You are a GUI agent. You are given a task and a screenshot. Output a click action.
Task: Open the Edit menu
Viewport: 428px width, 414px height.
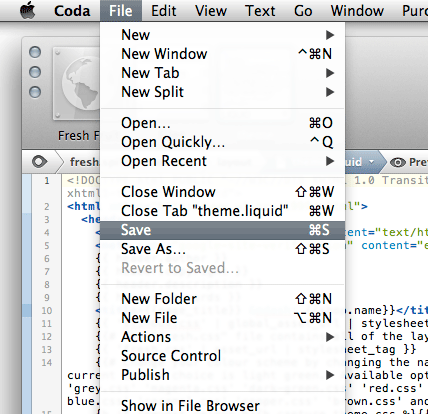[x=163, y=11]
